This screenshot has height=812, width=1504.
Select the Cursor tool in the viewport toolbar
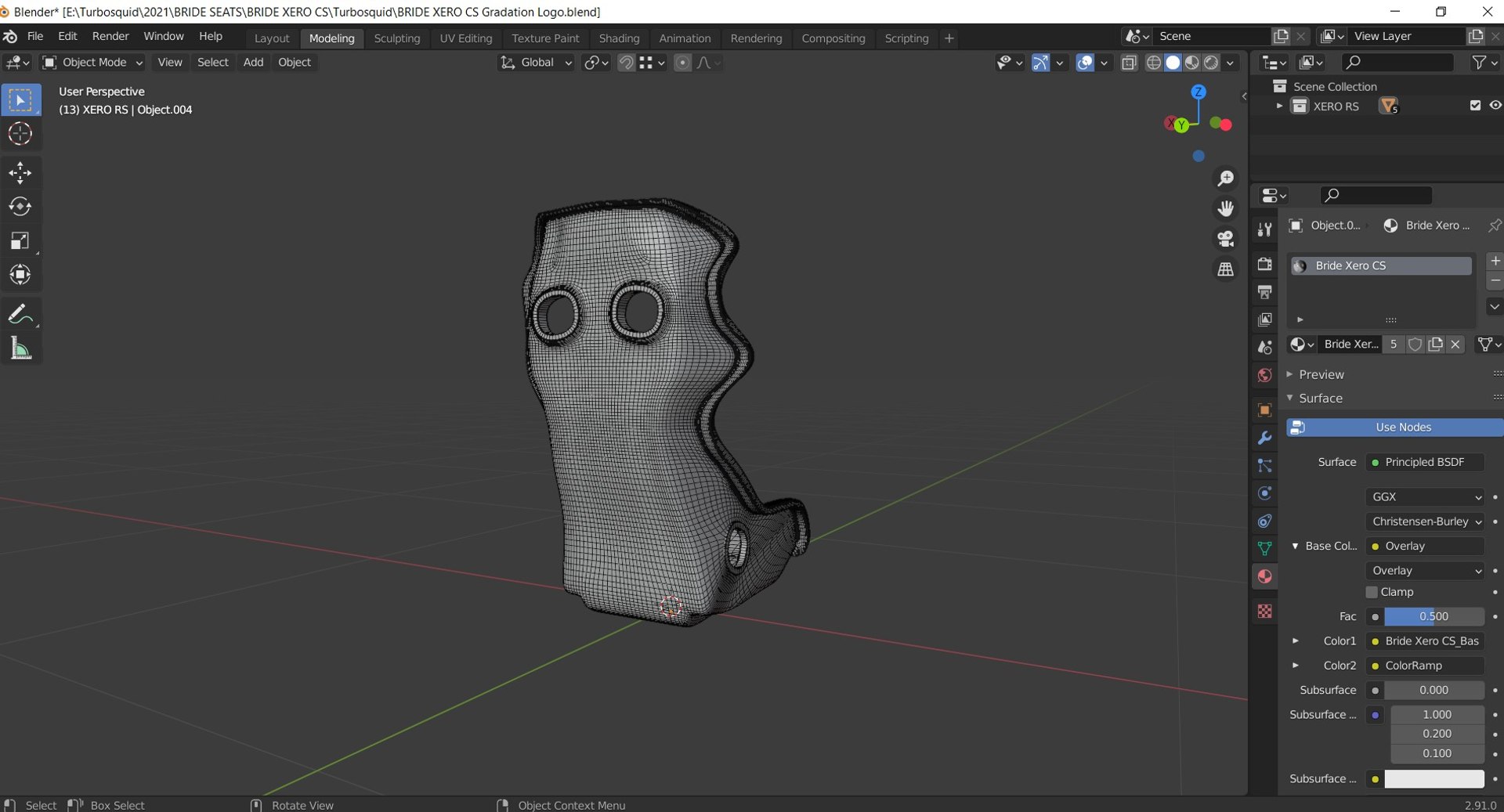click(20, 134)
